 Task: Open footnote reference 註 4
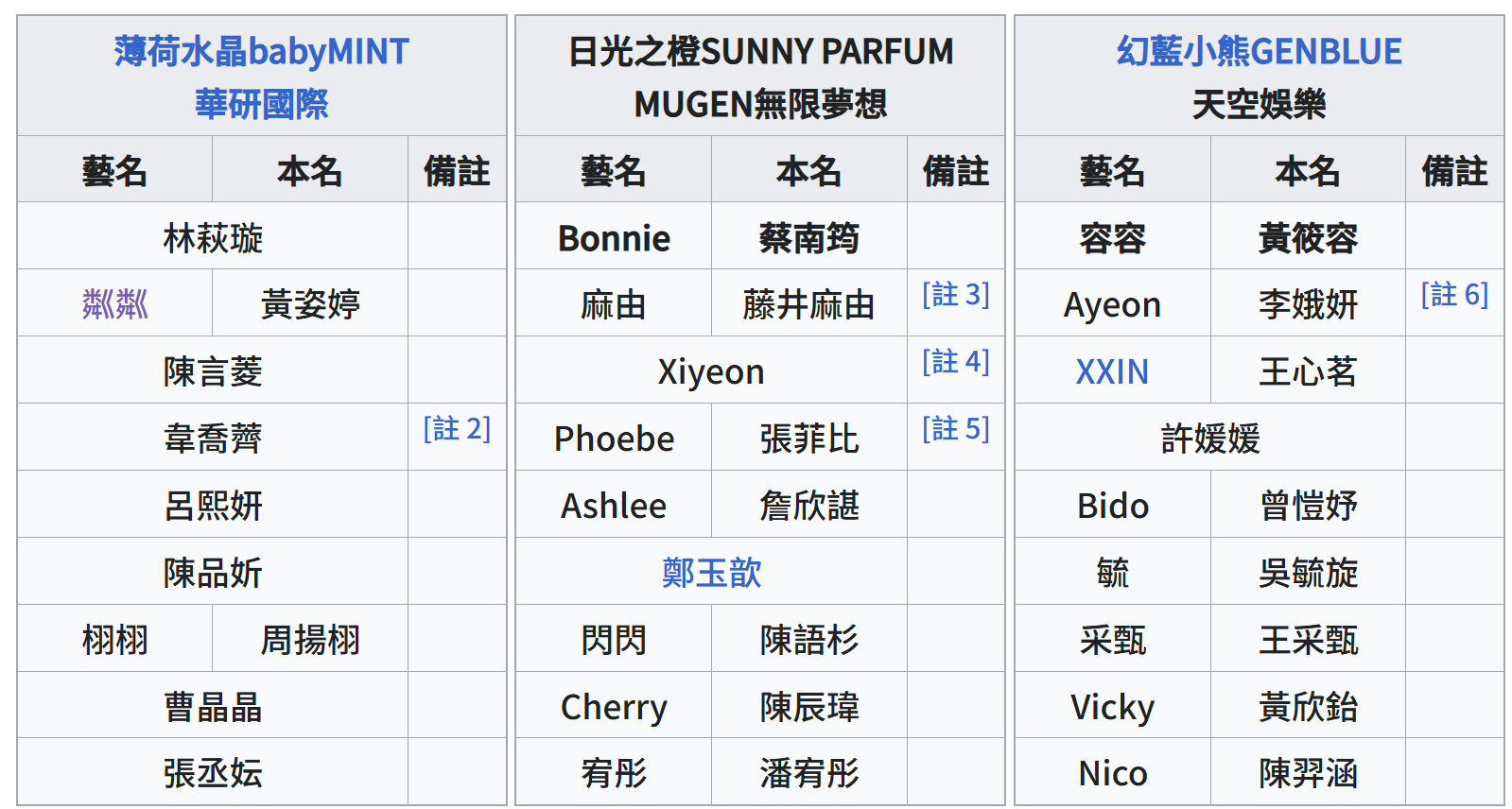pos(956,361)
